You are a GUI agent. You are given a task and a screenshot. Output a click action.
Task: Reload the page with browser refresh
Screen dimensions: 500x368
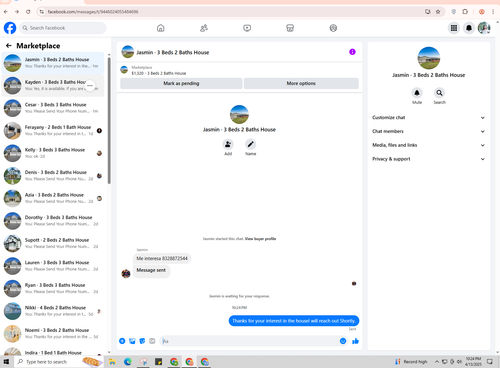pyautogui.click(x=28, y=12)
